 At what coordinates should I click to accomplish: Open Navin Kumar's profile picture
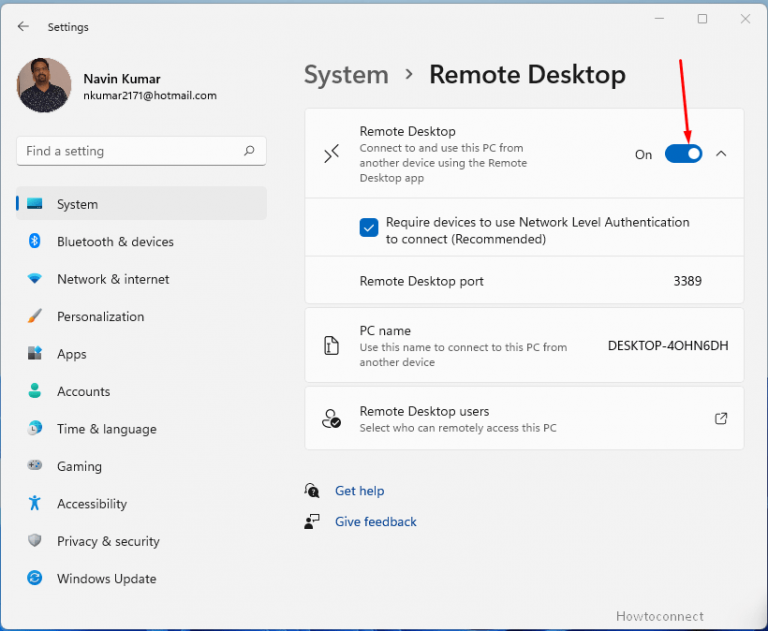[44, 85]
